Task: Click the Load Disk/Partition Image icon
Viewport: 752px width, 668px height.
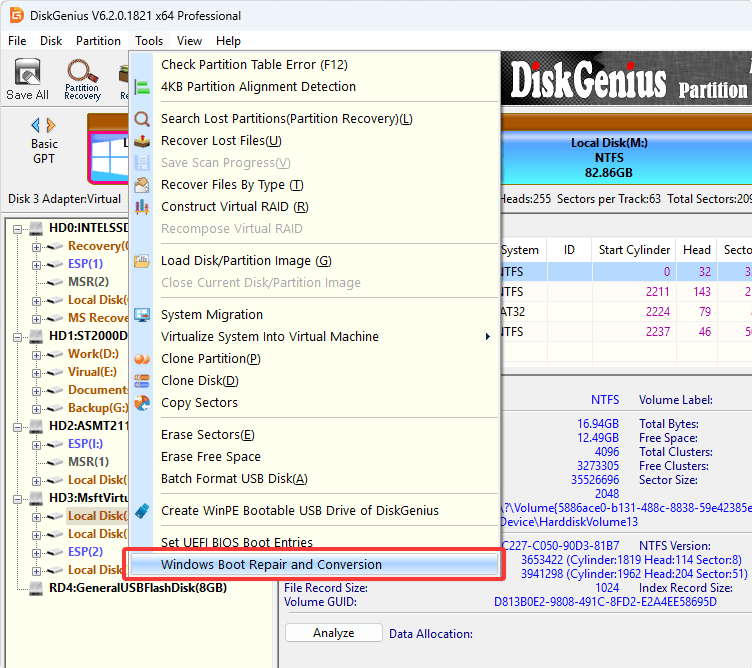Action: coord(142,261)
